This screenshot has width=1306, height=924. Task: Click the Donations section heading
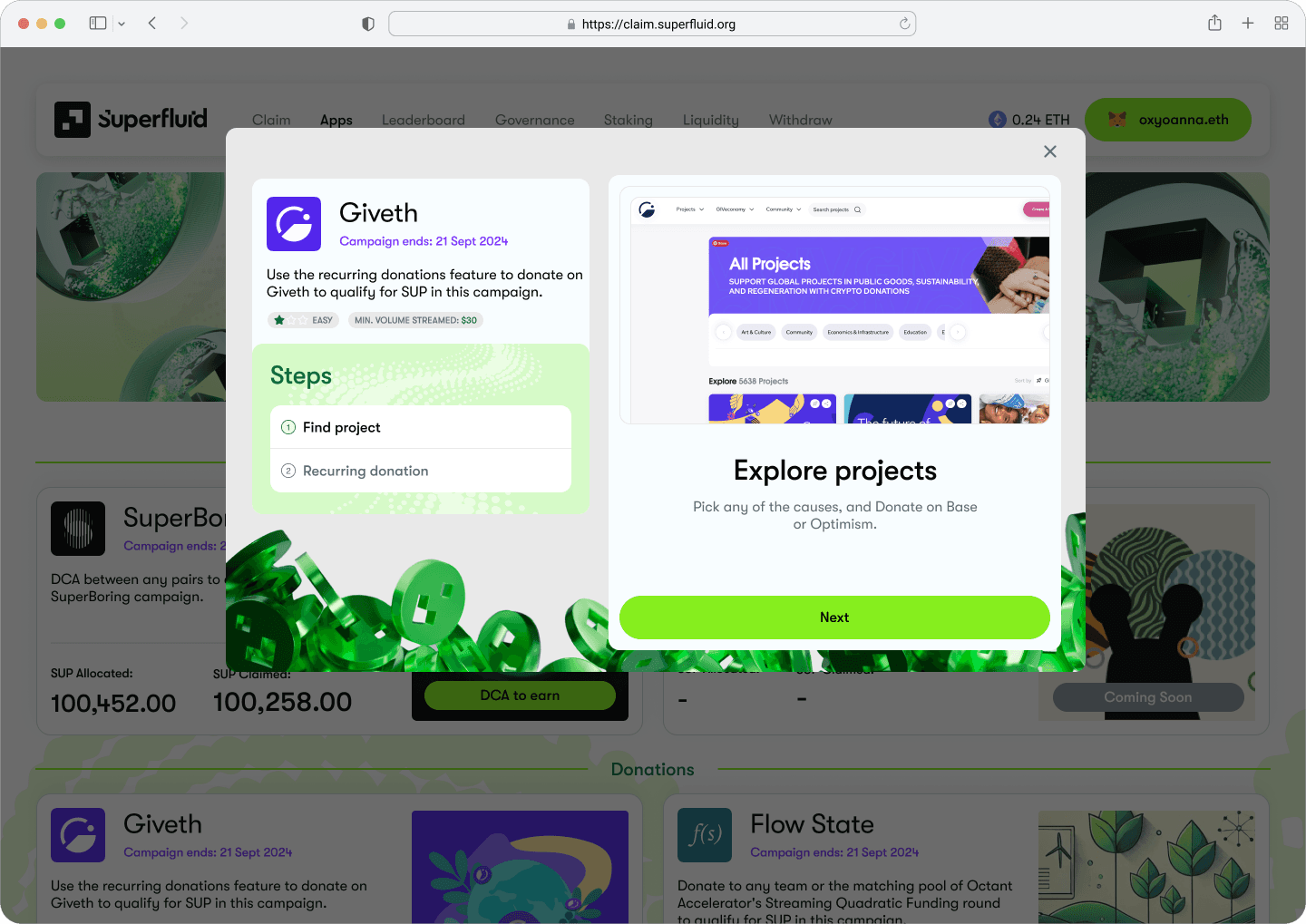tap(653, 769)
